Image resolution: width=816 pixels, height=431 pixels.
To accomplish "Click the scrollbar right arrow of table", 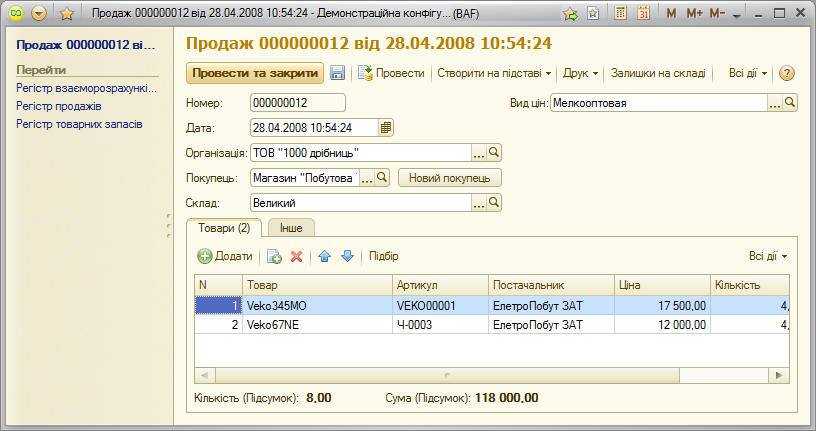I will (x=779, y=375).
